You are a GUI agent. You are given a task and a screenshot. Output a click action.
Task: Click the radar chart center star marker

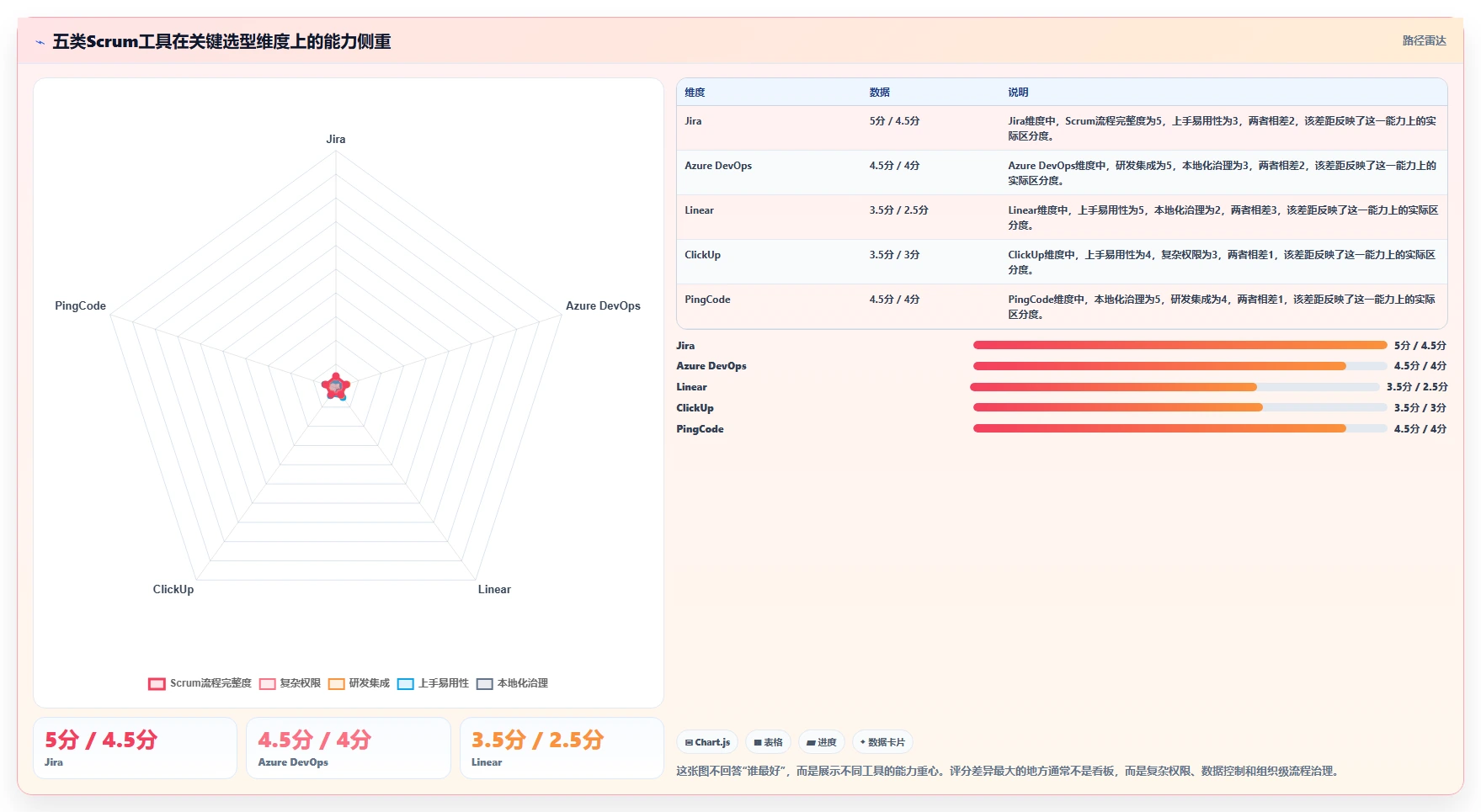click(x=336, y=387)
